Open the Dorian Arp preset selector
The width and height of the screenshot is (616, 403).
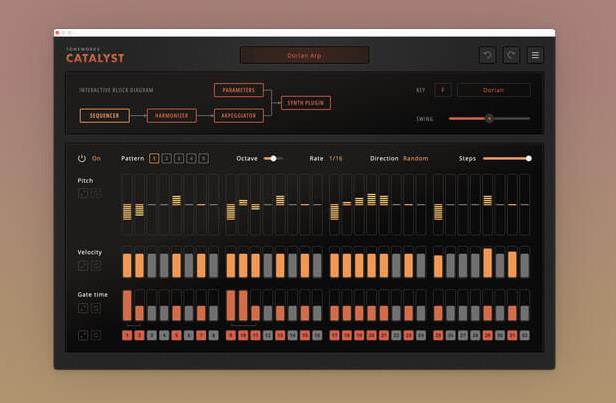pyautogui.click(x=304, y=55)
